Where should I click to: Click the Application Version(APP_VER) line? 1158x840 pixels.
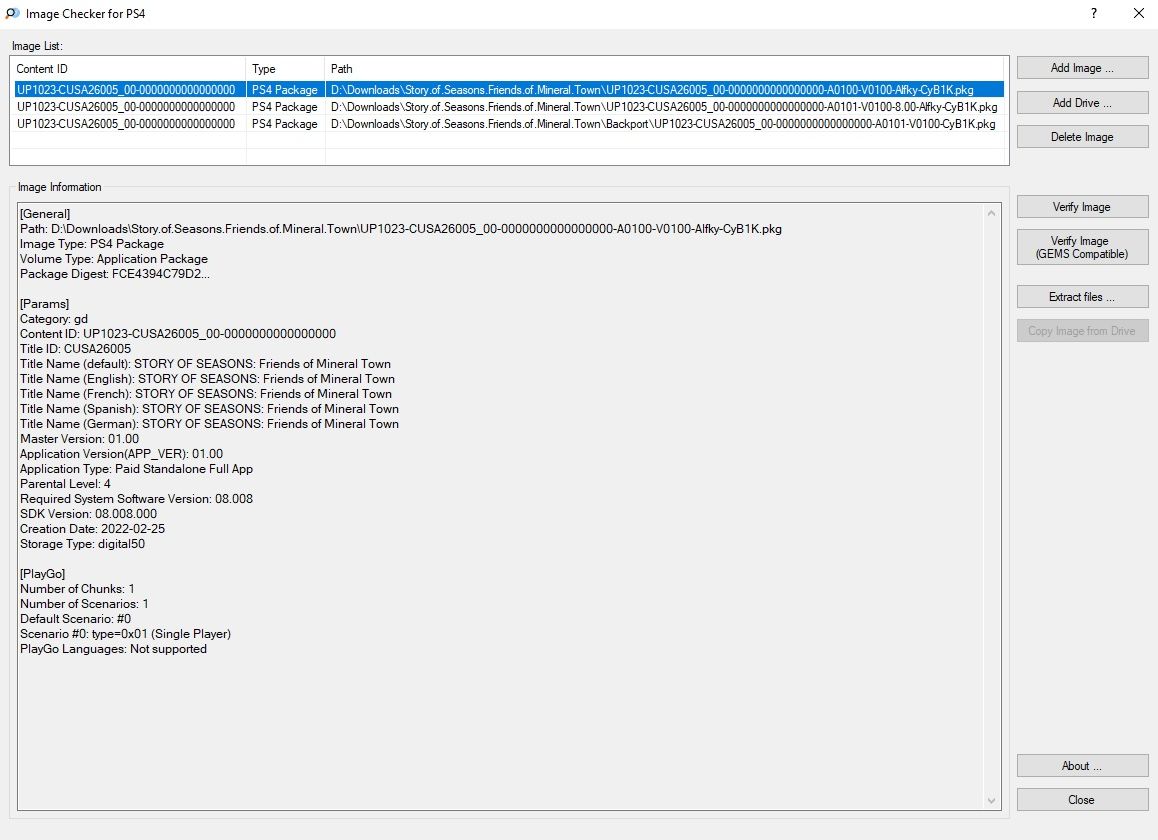click(x=122, y=454)
